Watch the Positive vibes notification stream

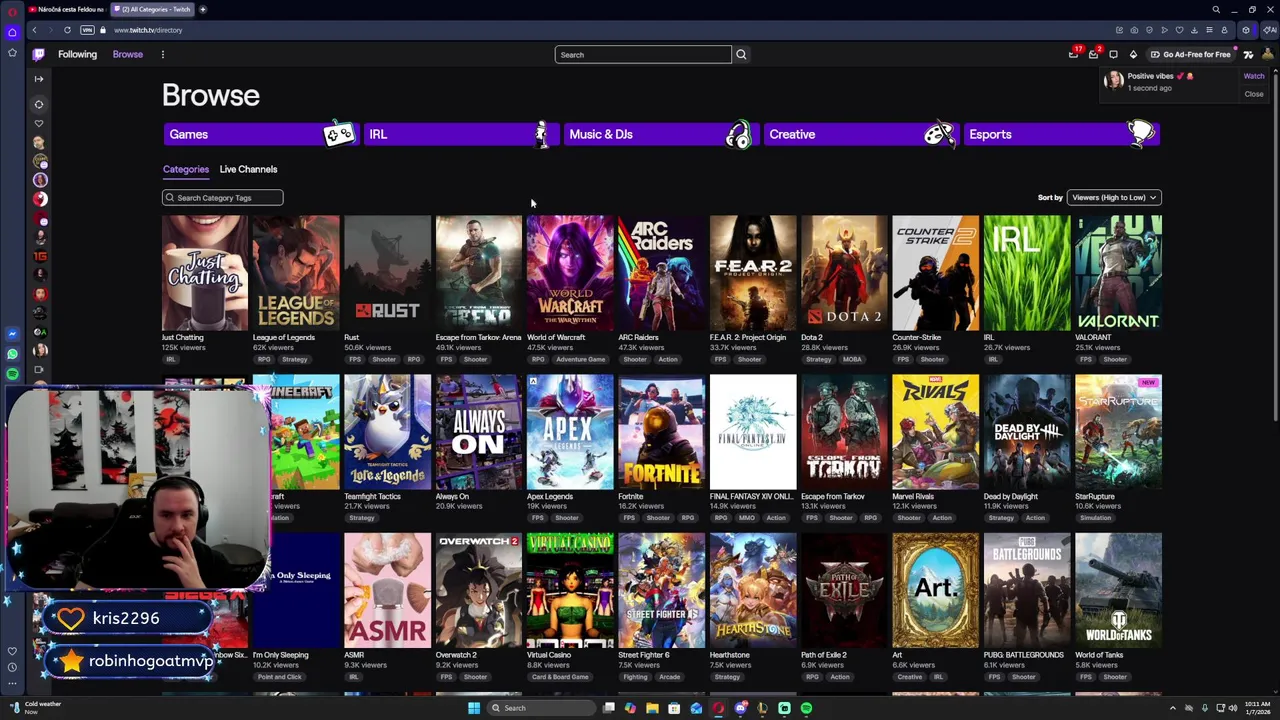(x=1253, y=76)
